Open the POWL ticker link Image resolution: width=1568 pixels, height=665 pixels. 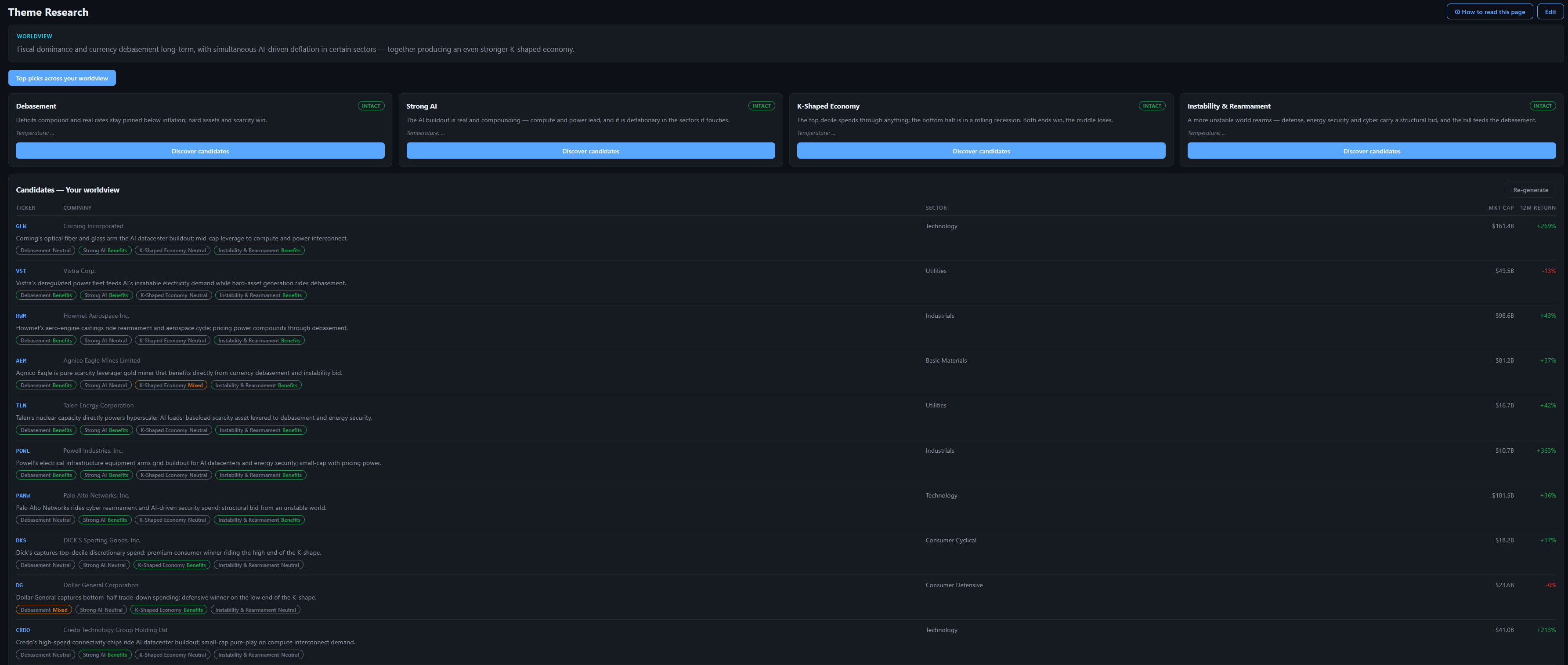coord(22,451)
